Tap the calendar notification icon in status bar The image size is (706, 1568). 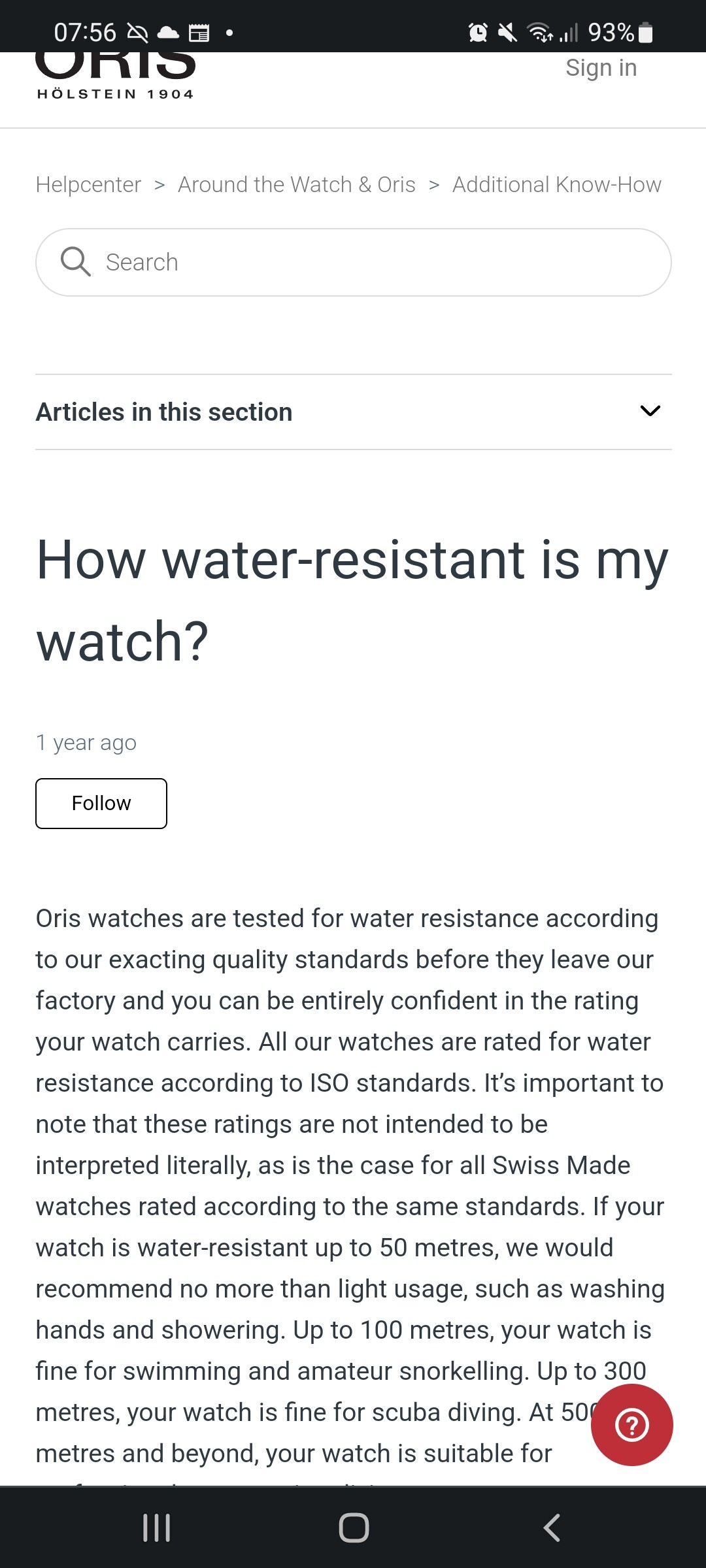point(199,33)
